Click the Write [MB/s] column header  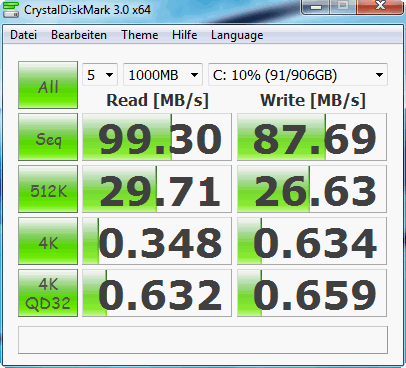(x=313, y=100)
